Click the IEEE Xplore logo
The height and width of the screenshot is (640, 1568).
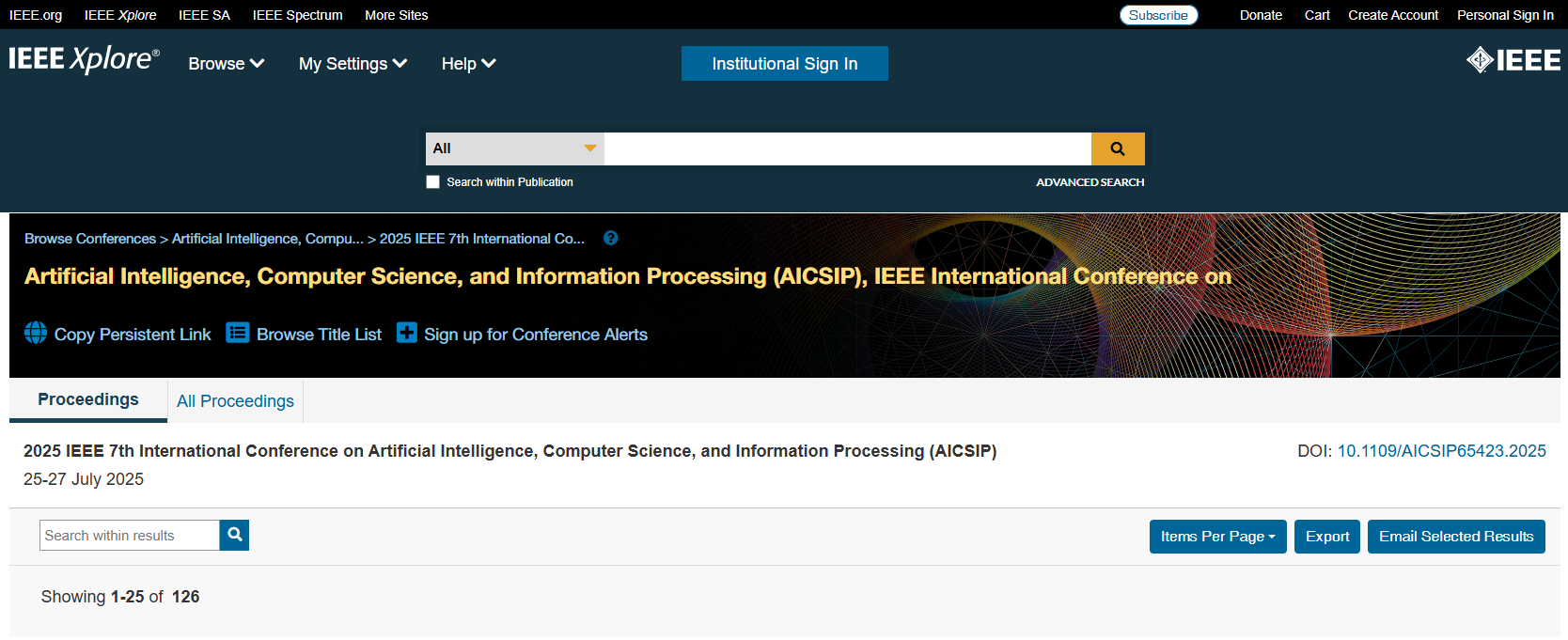[x=84, y=59]
